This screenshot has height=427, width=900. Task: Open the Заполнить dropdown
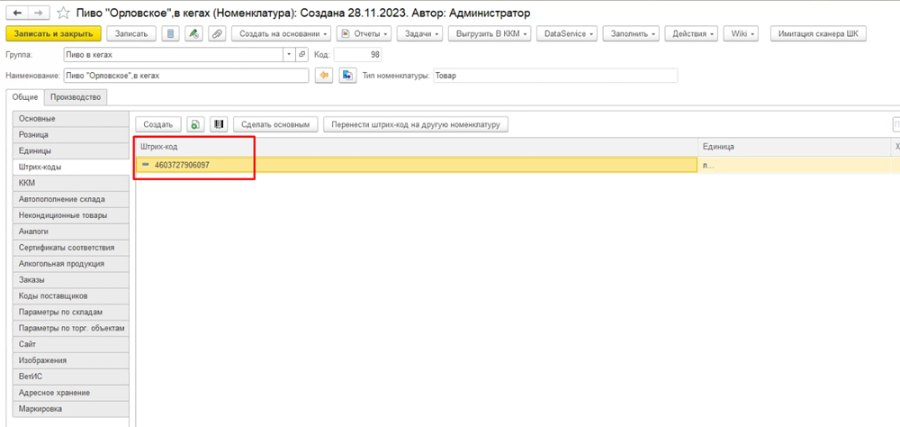point(631,34)
